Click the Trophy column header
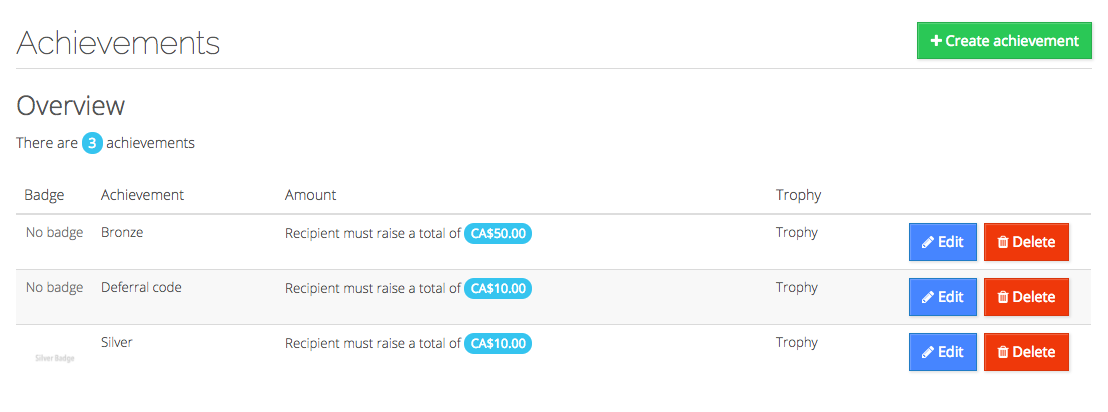1108x412 pixels. point(798,195)
